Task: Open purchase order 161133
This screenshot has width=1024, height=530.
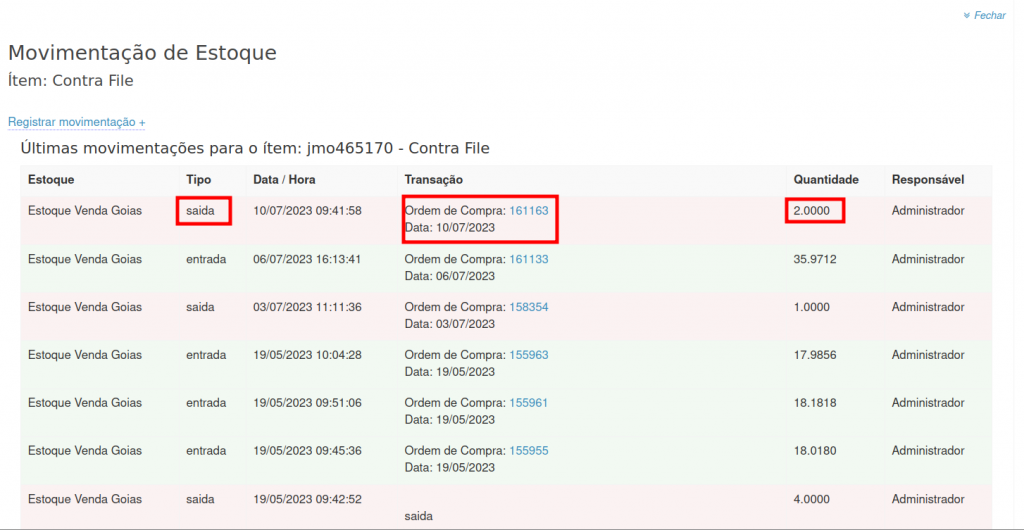Action: (x=529, y=259)
